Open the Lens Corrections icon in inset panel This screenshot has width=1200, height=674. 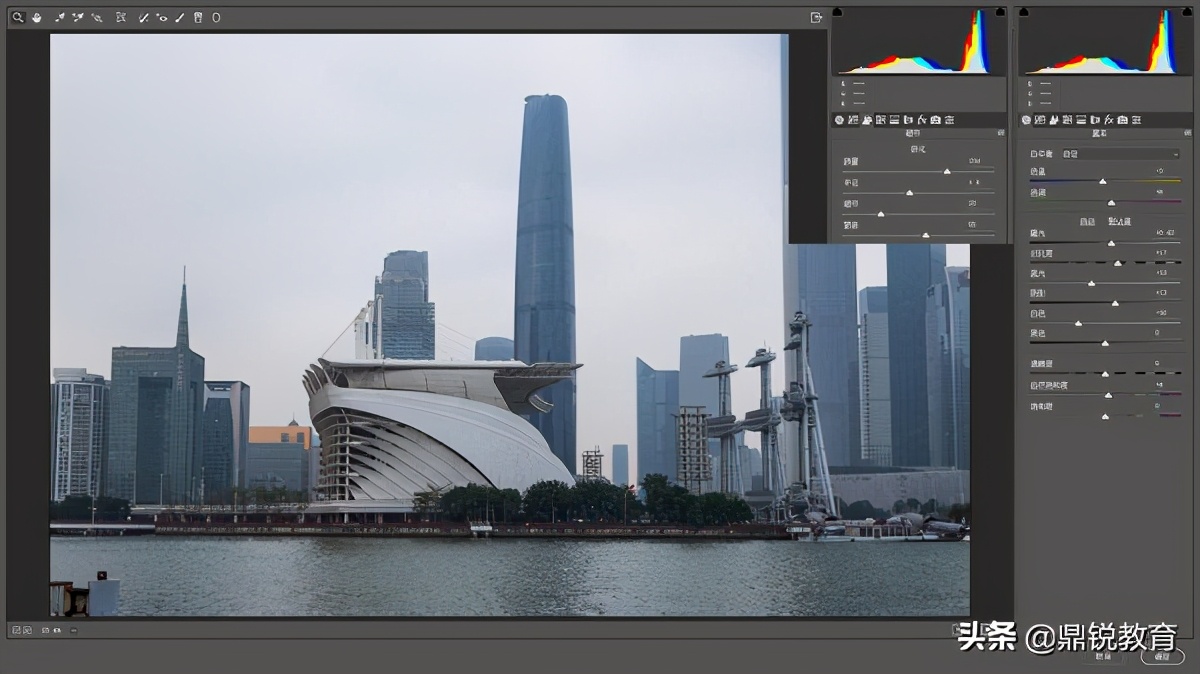[907, 120]
